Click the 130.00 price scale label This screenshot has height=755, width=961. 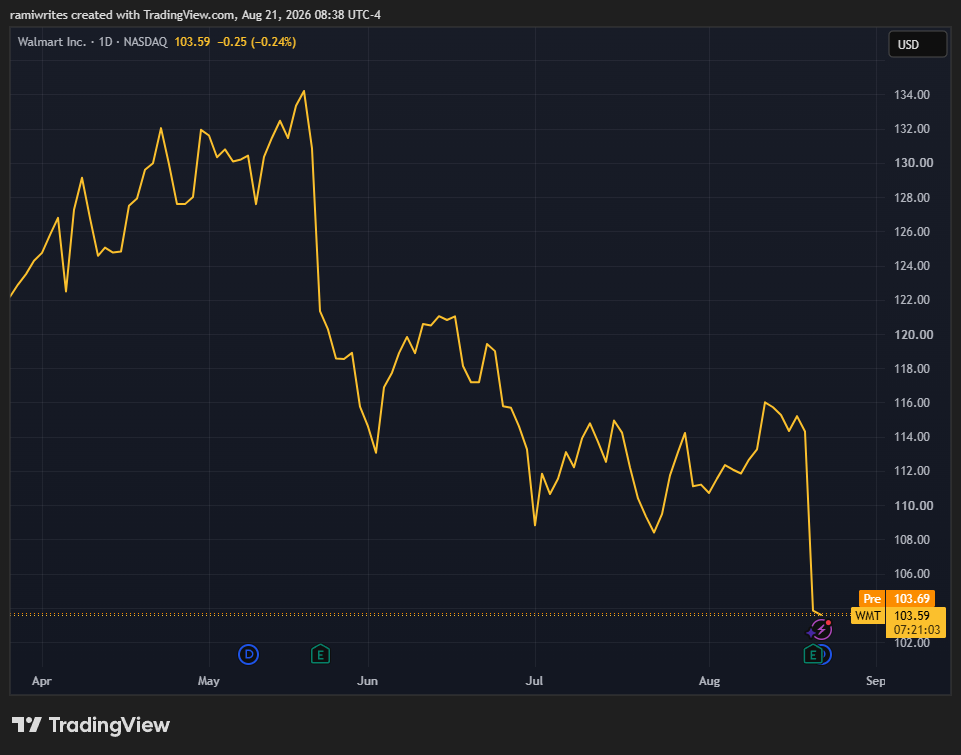pos(913,162)
